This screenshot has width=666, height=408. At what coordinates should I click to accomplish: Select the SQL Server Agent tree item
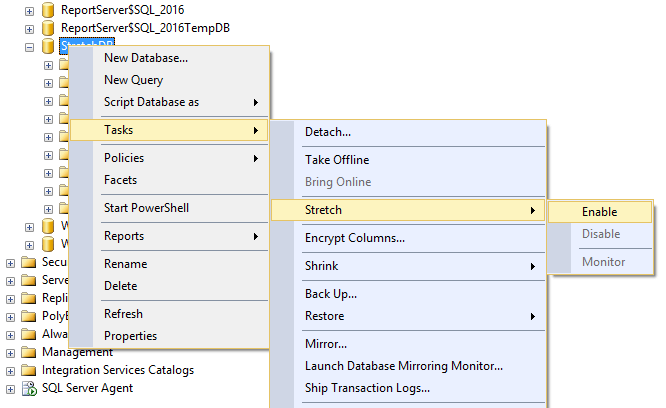click(x=87, y=388)
